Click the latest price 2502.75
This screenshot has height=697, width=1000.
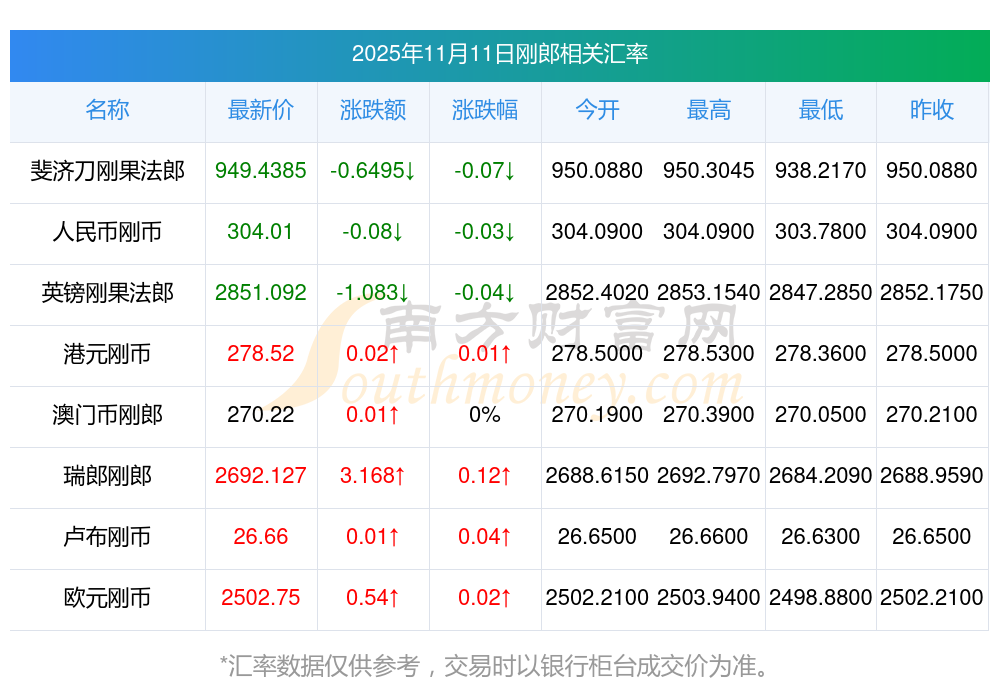[x=261, y=598]
